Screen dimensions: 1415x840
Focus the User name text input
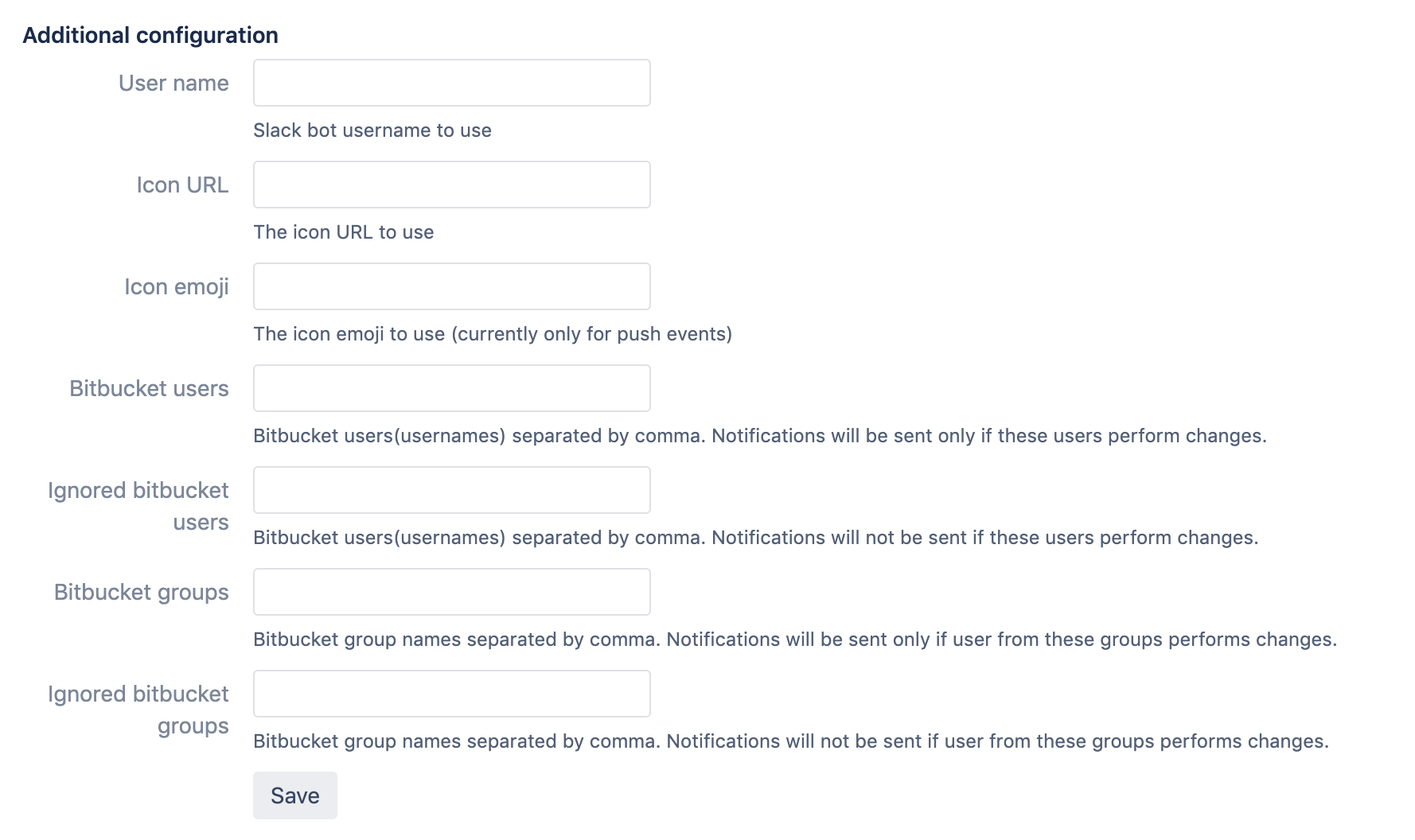click(x=451, y=83)
